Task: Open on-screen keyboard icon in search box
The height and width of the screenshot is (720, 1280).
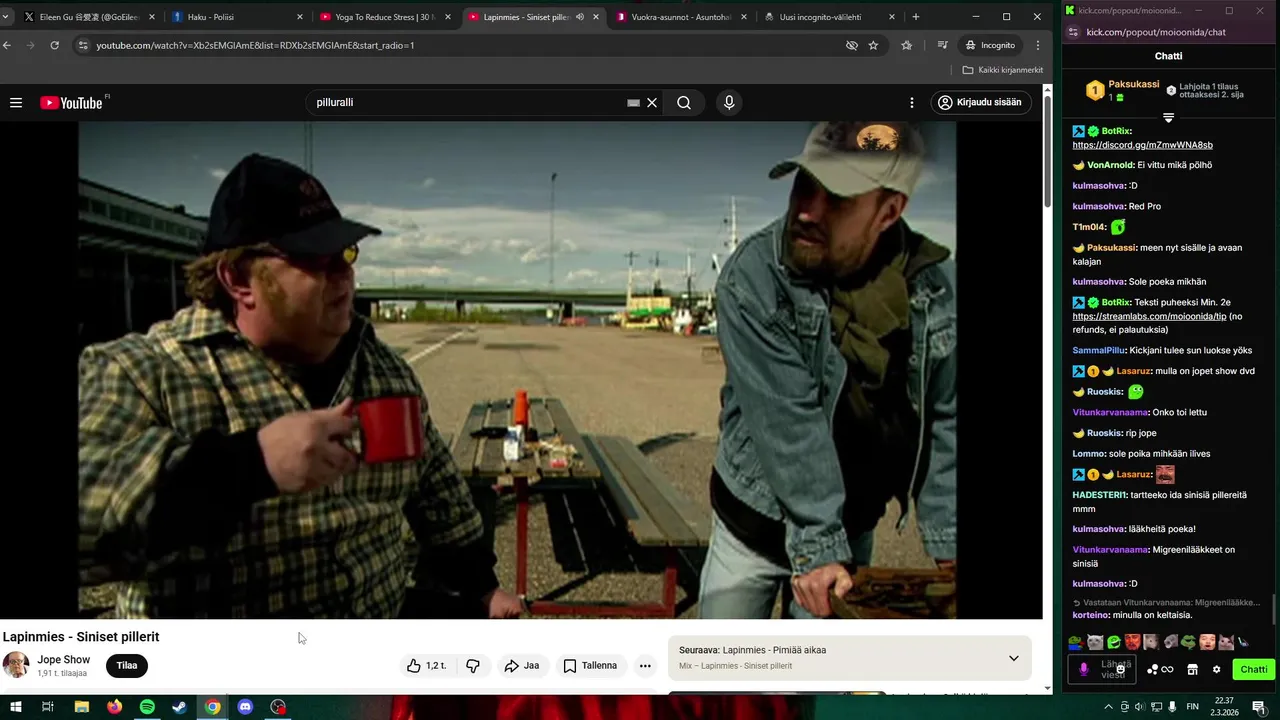Action: coord(633,102)
